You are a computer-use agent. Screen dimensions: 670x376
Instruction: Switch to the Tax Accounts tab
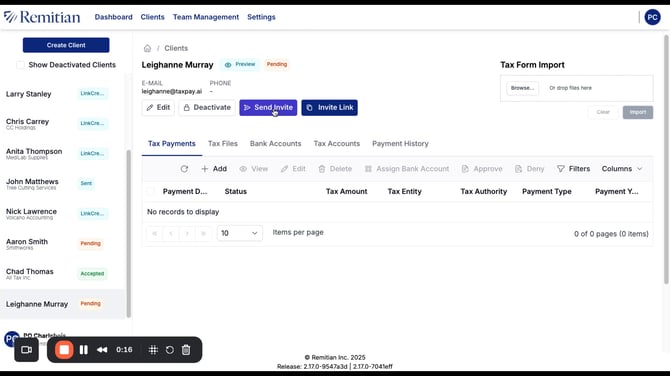point(337,144)
